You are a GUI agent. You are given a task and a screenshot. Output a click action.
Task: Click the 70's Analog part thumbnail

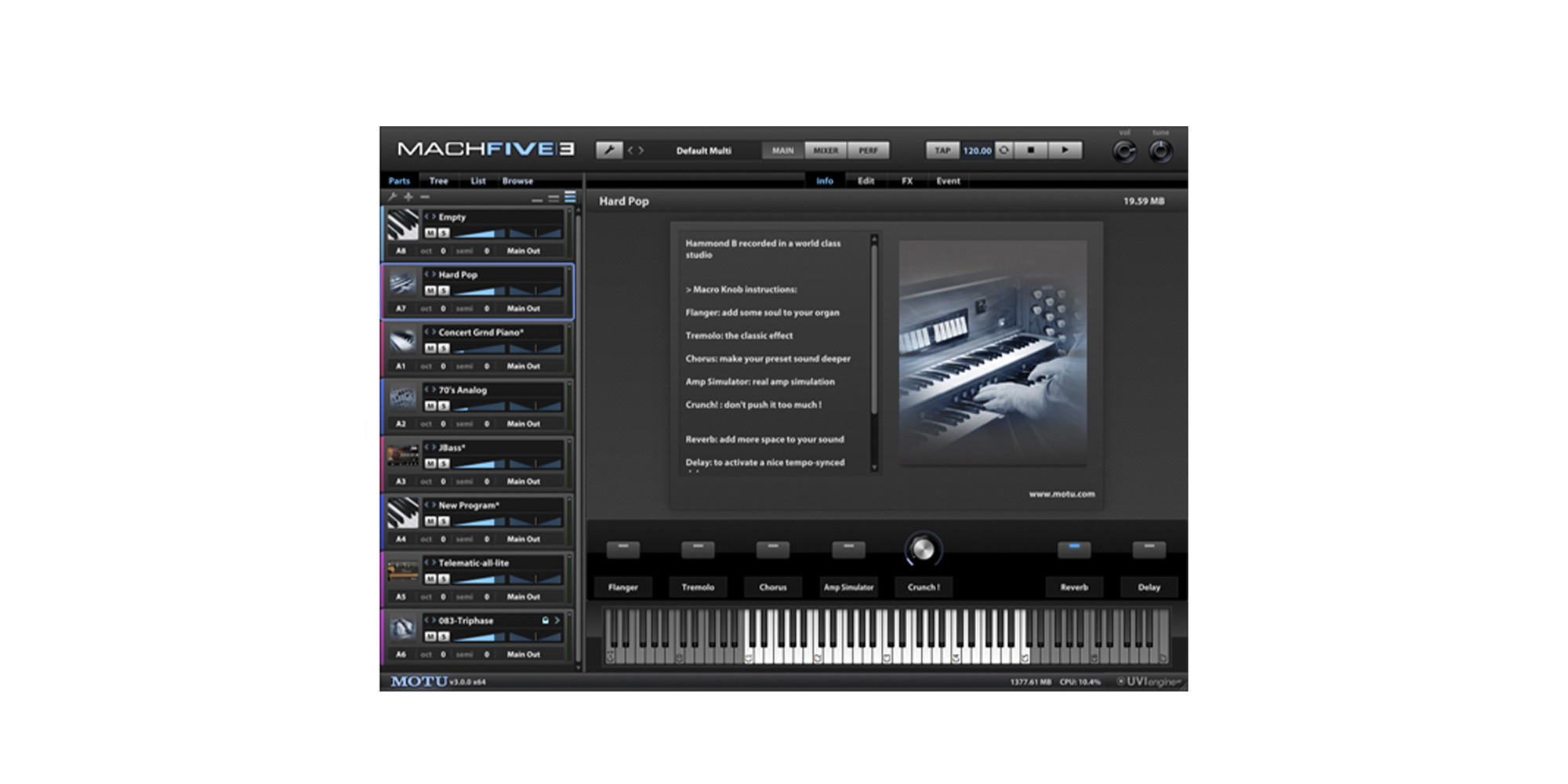(x=403, y=398)
